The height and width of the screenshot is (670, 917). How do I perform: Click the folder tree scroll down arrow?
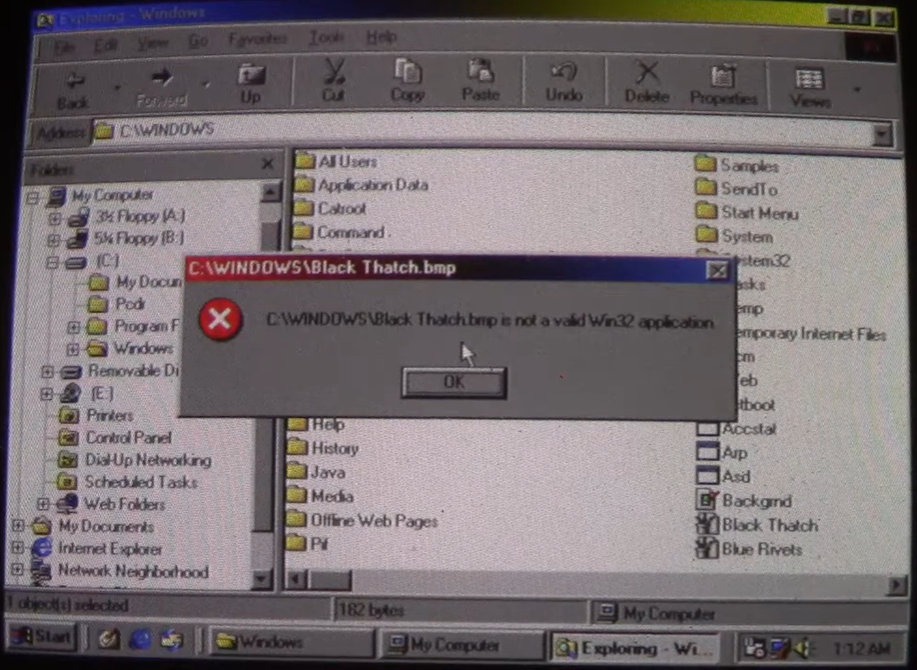(260, 579)
